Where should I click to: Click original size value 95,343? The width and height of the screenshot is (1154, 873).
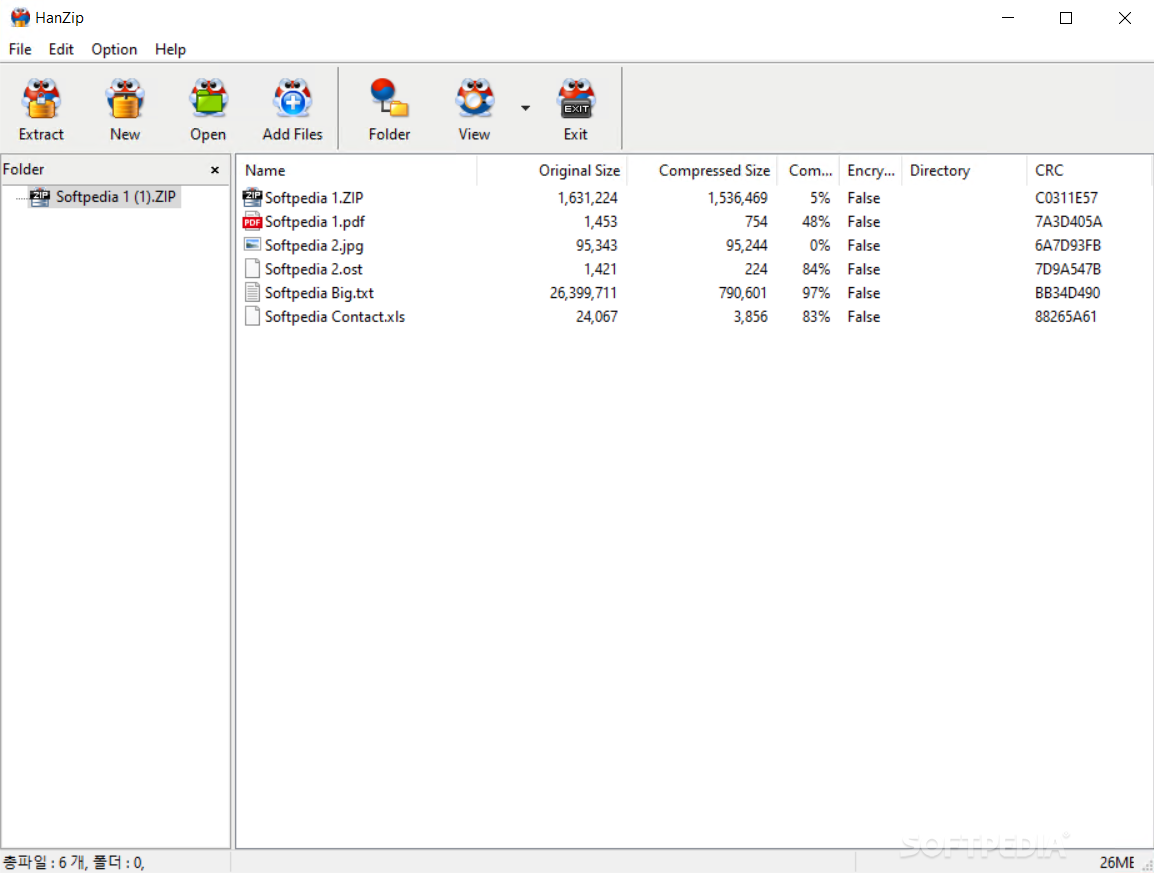point(596,245)
